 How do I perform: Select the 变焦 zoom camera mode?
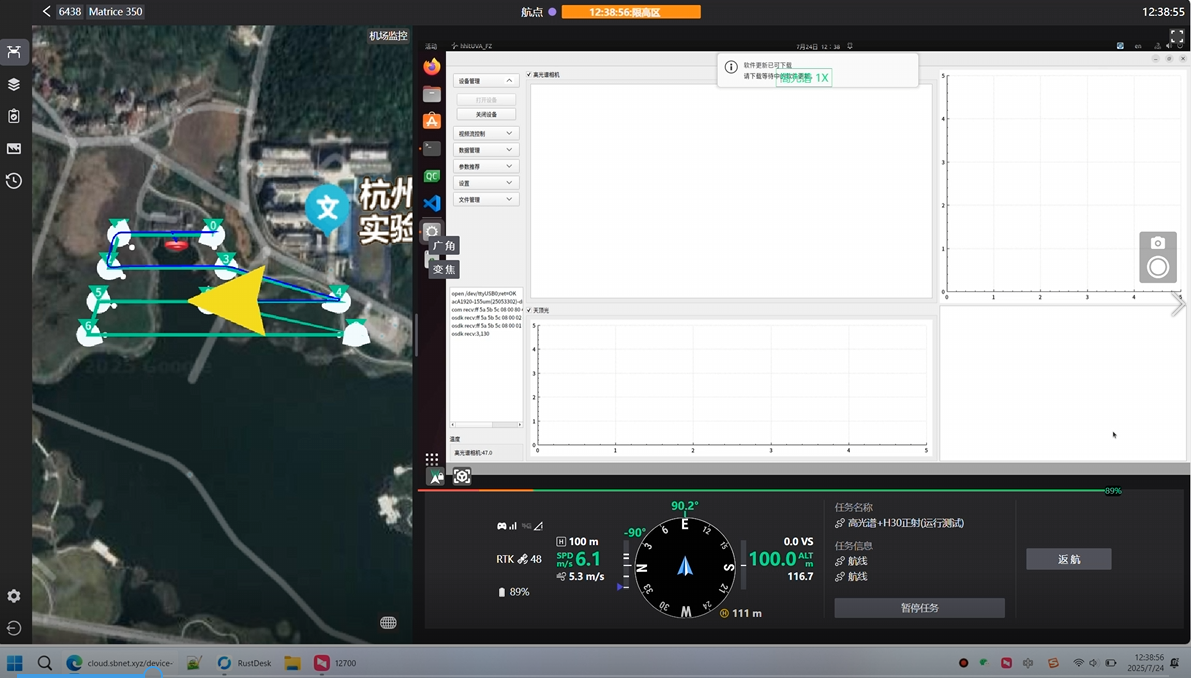(x=444, y=269)
